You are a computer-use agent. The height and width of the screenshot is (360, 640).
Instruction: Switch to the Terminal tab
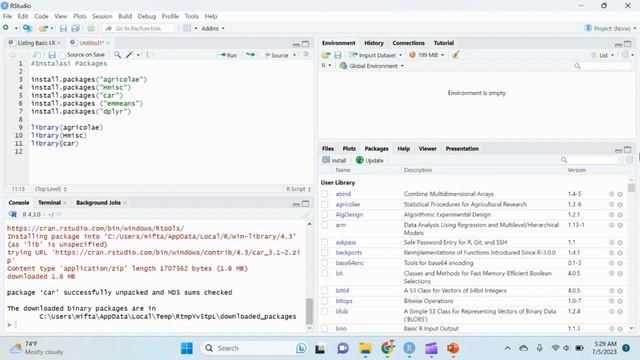[x=49, y=202]
